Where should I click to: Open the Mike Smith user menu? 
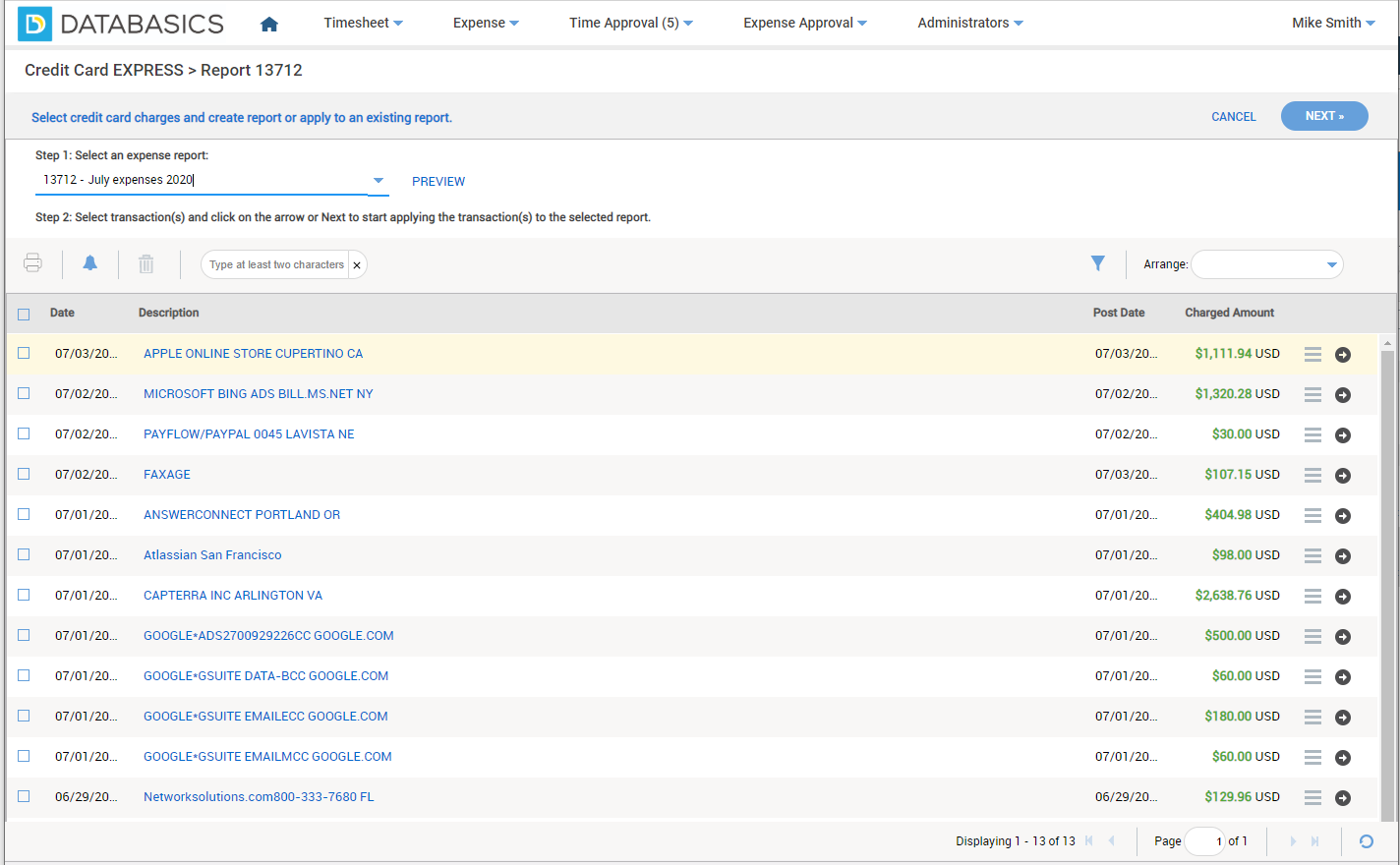coord(1333,23)
